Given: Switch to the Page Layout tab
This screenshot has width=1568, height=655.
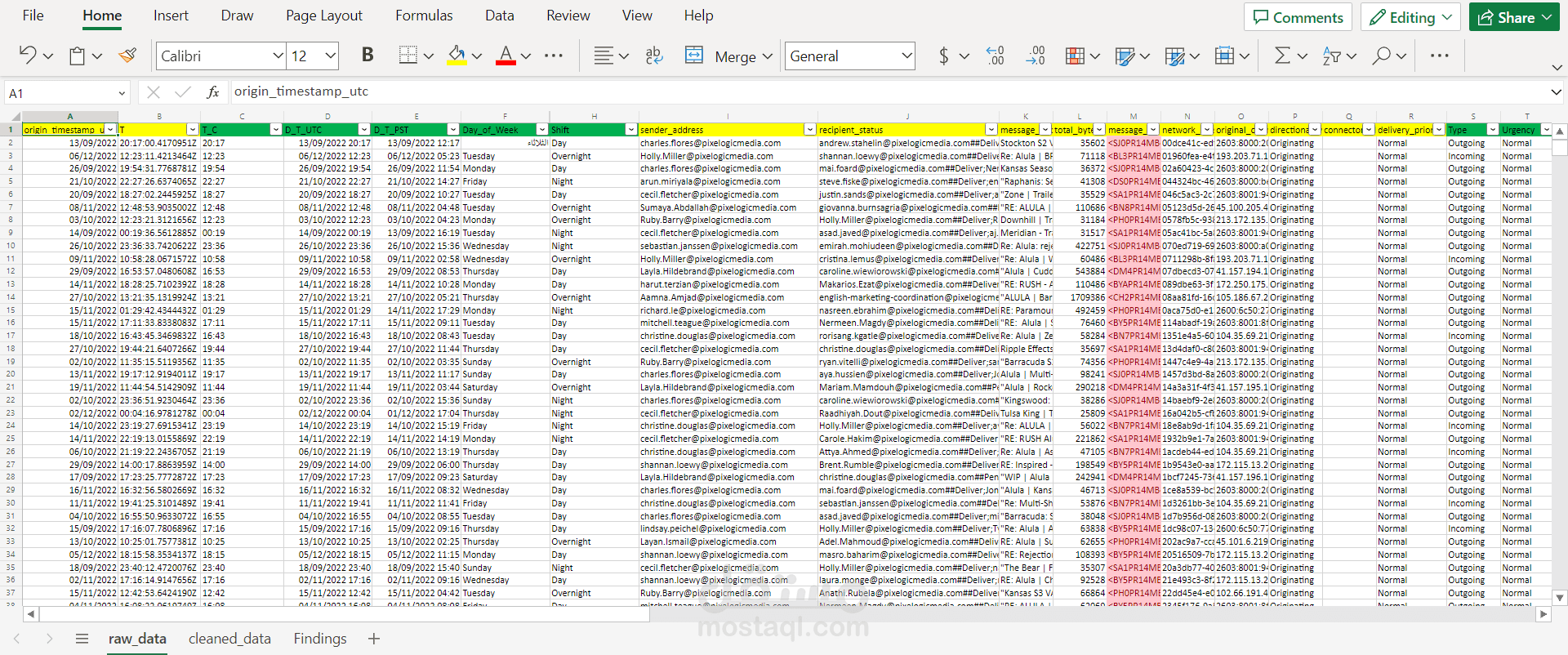Looking at the screenshot, I should click(324, 16).
